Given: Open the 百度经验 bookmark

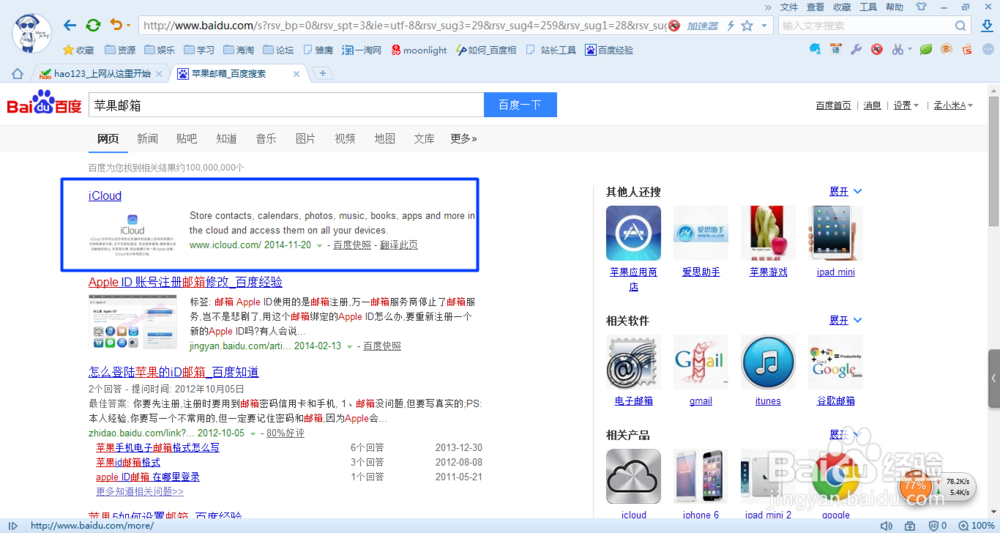Looking at the screenshot, I should (609, 50).
